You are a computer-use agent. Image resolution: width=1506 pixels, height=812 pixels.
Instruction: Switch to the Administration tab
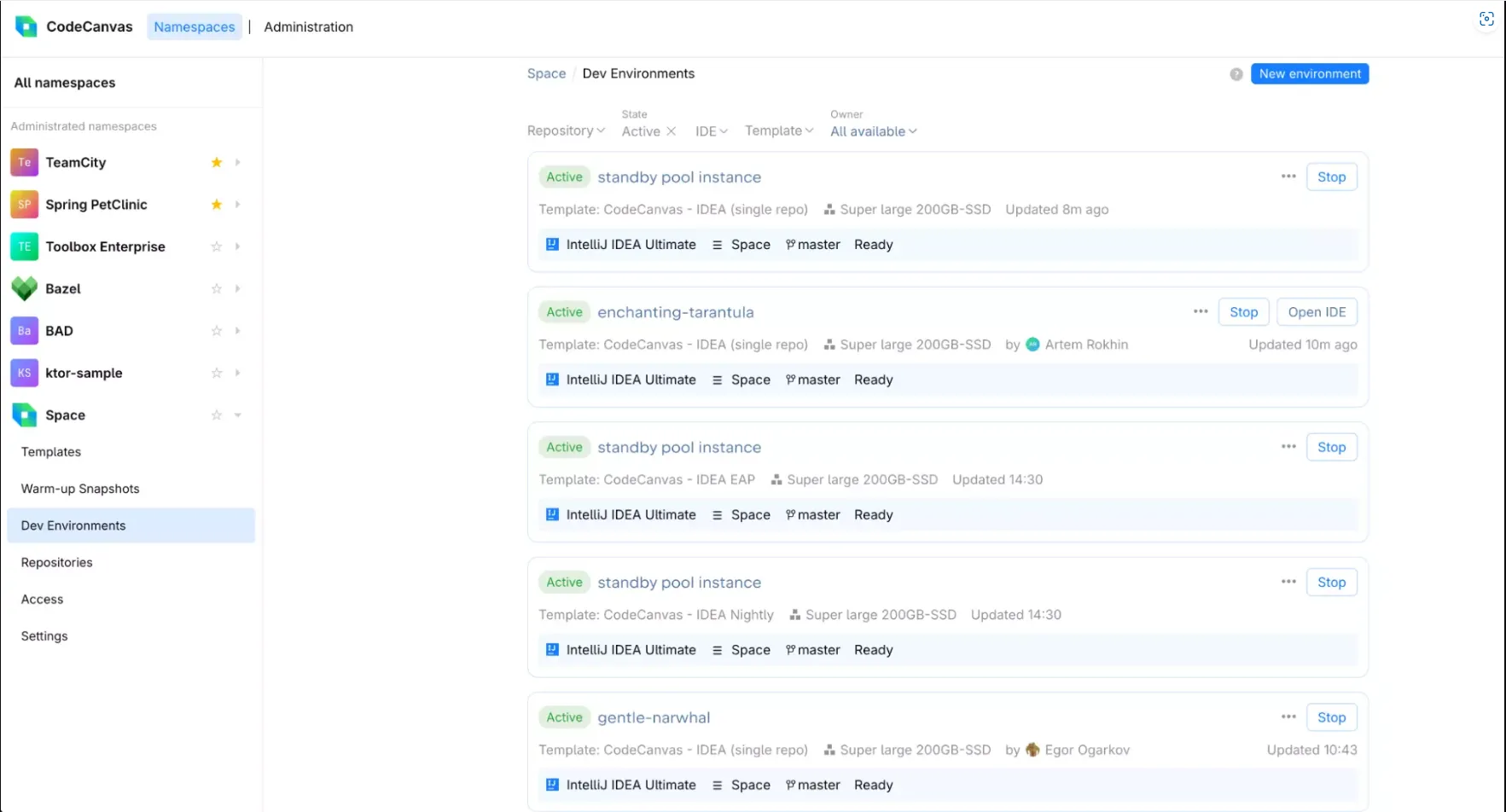coord(308,26)
